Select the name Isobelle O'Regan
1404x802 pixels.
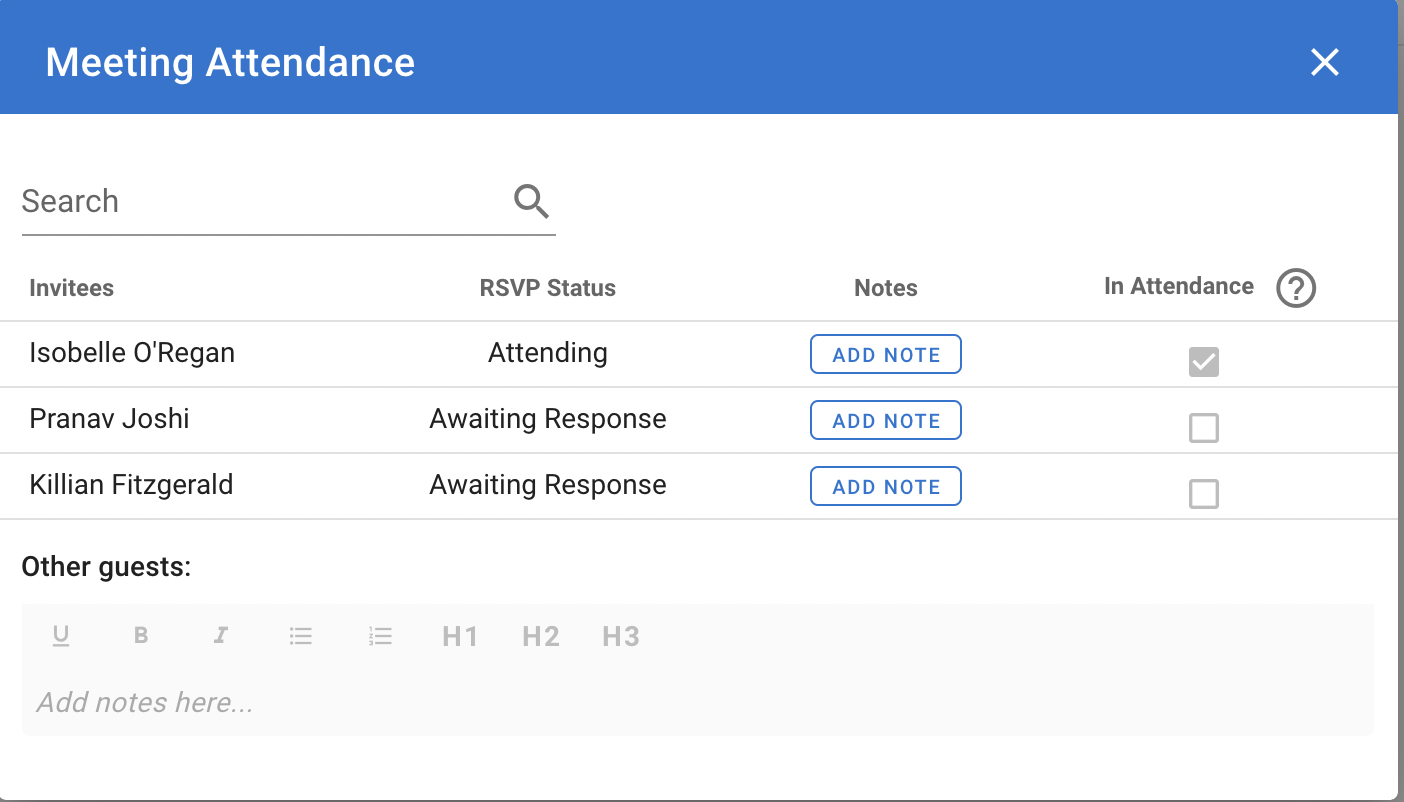132,353
